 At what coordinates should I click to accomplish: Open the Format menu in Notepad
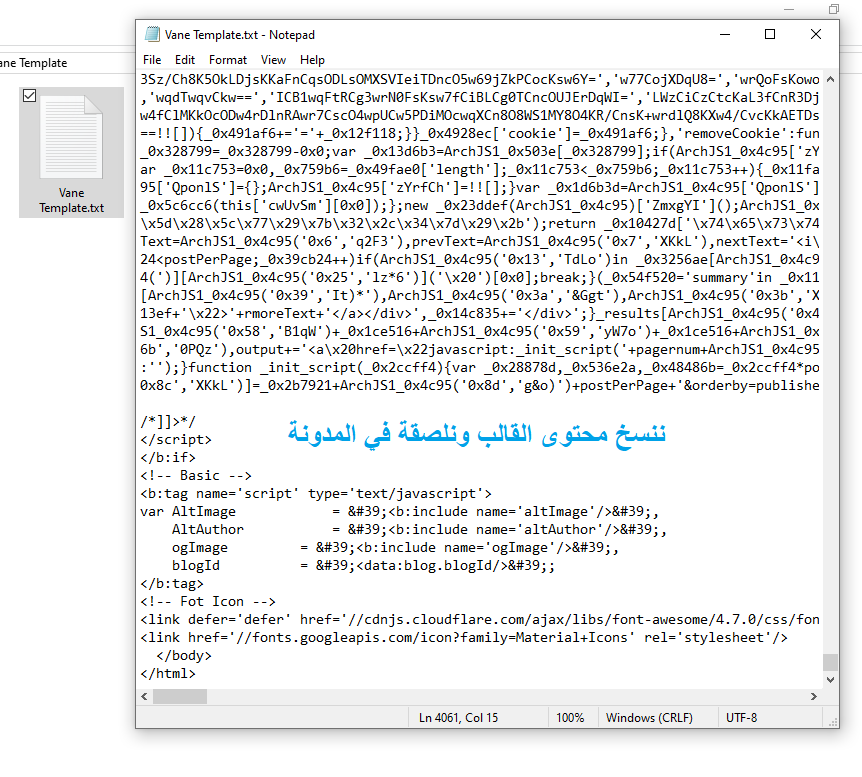tap(228, 60)
